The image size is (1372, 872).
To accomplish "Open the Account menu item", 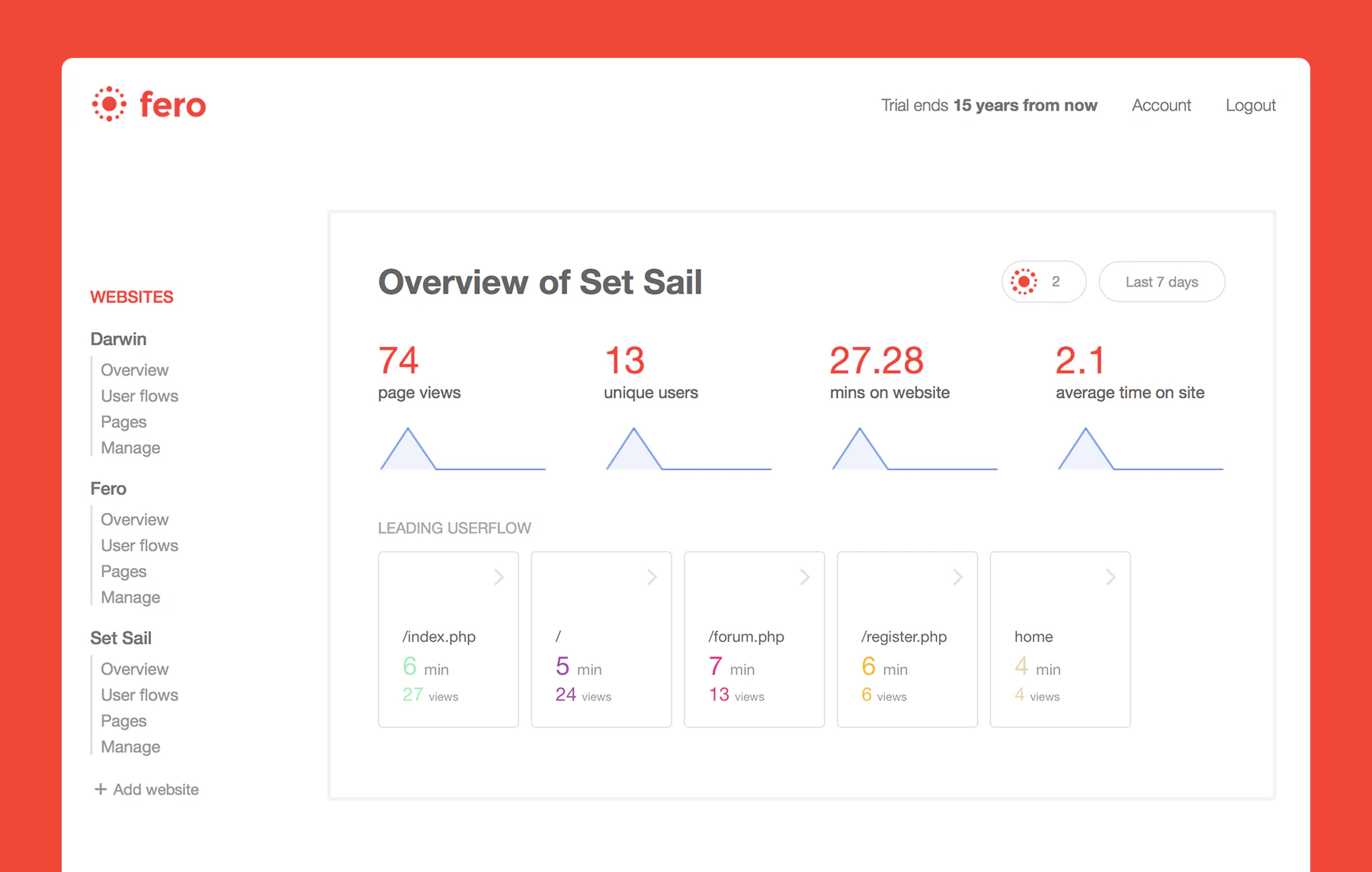I will point(1161,105).
